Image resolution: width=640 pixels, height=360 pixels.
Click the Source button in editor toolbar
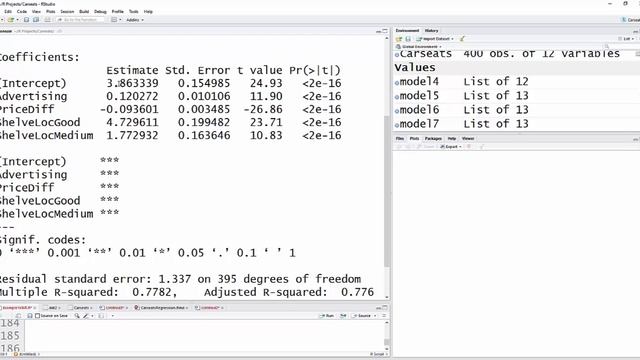point(361,316)
